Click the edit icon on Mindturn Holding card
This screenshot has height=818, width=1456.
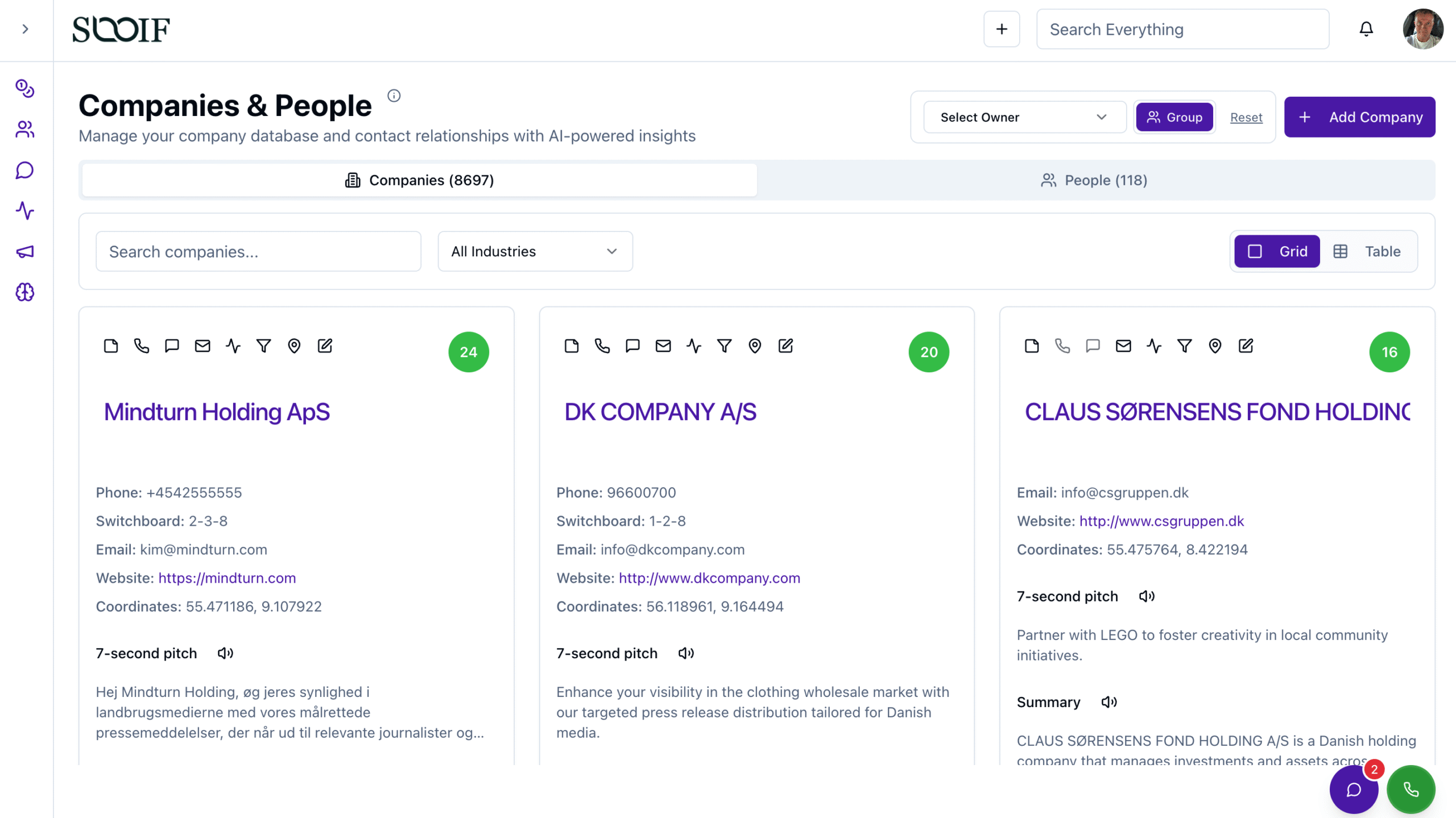coord(325,346)
